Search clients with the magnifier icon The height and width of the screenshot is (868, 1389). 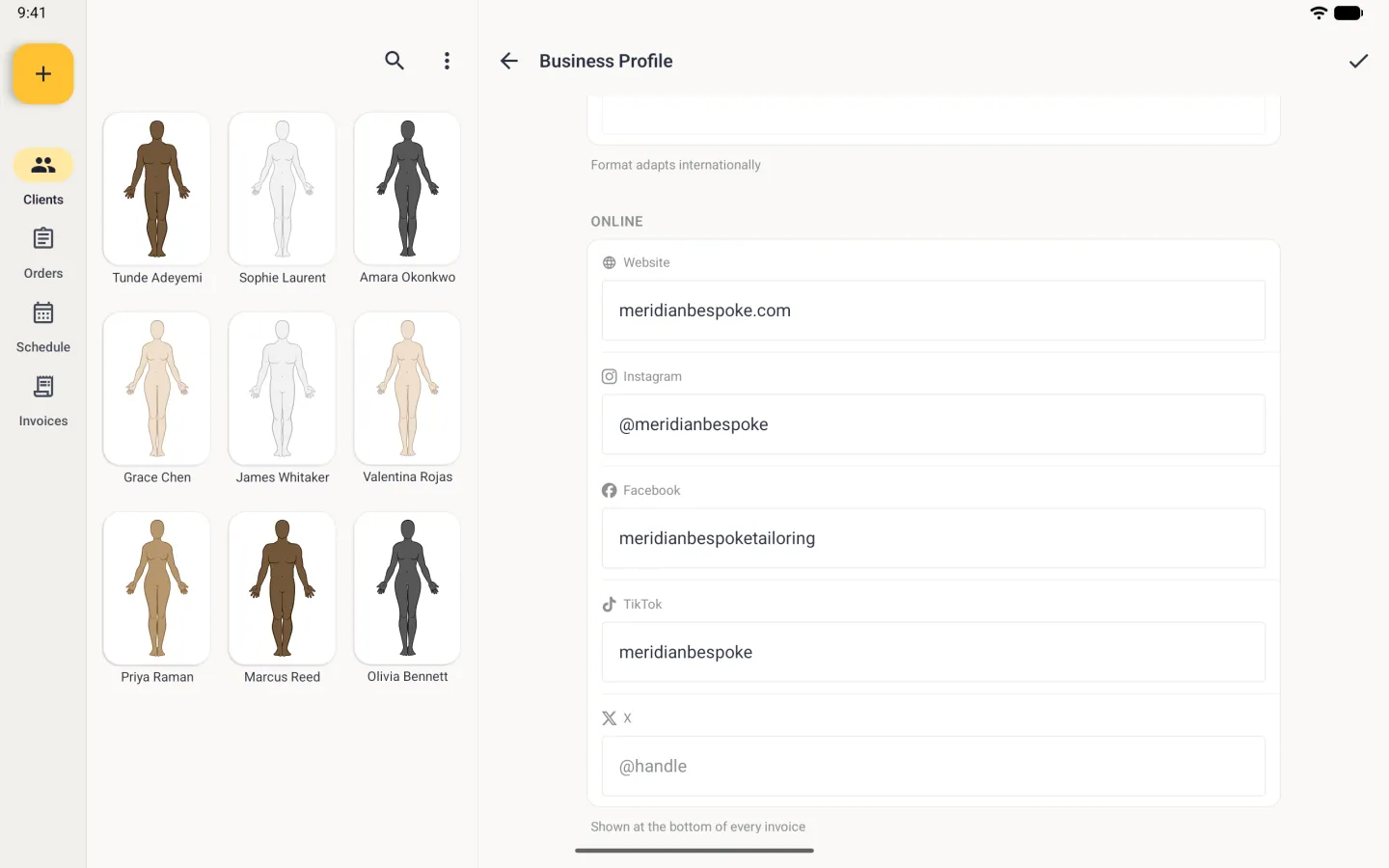(x=395, y=61)
